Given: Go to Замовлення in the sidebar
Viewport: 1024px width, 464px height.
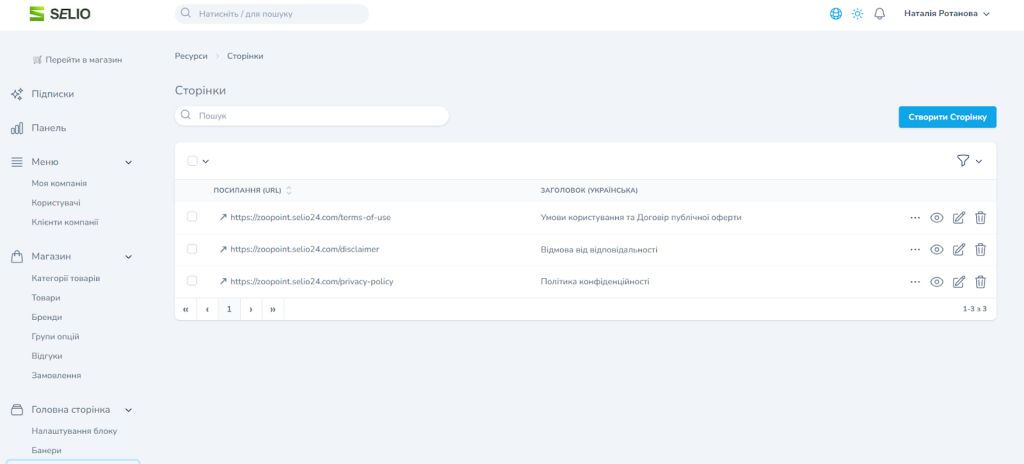Looking at the screenshot, I should pos(56,375).
